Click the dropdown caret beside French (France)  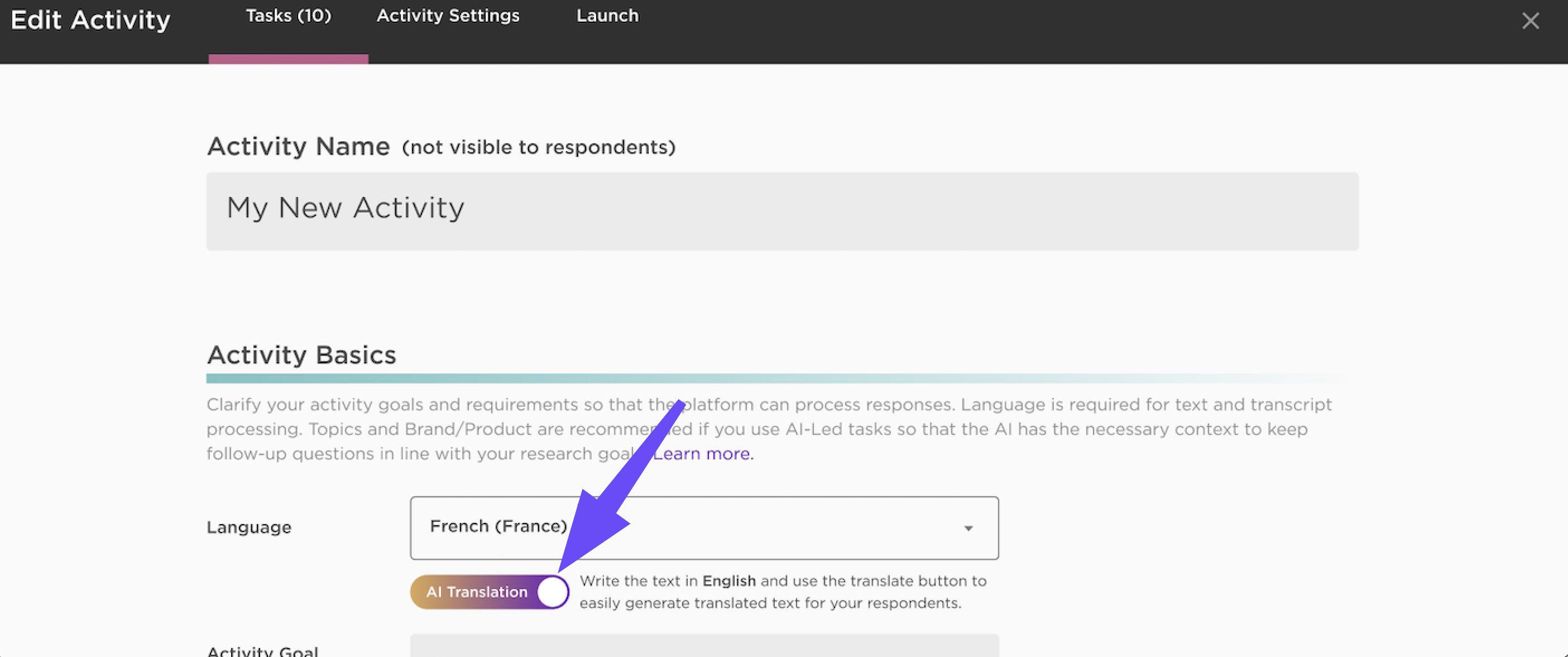(x=969, y=527)
